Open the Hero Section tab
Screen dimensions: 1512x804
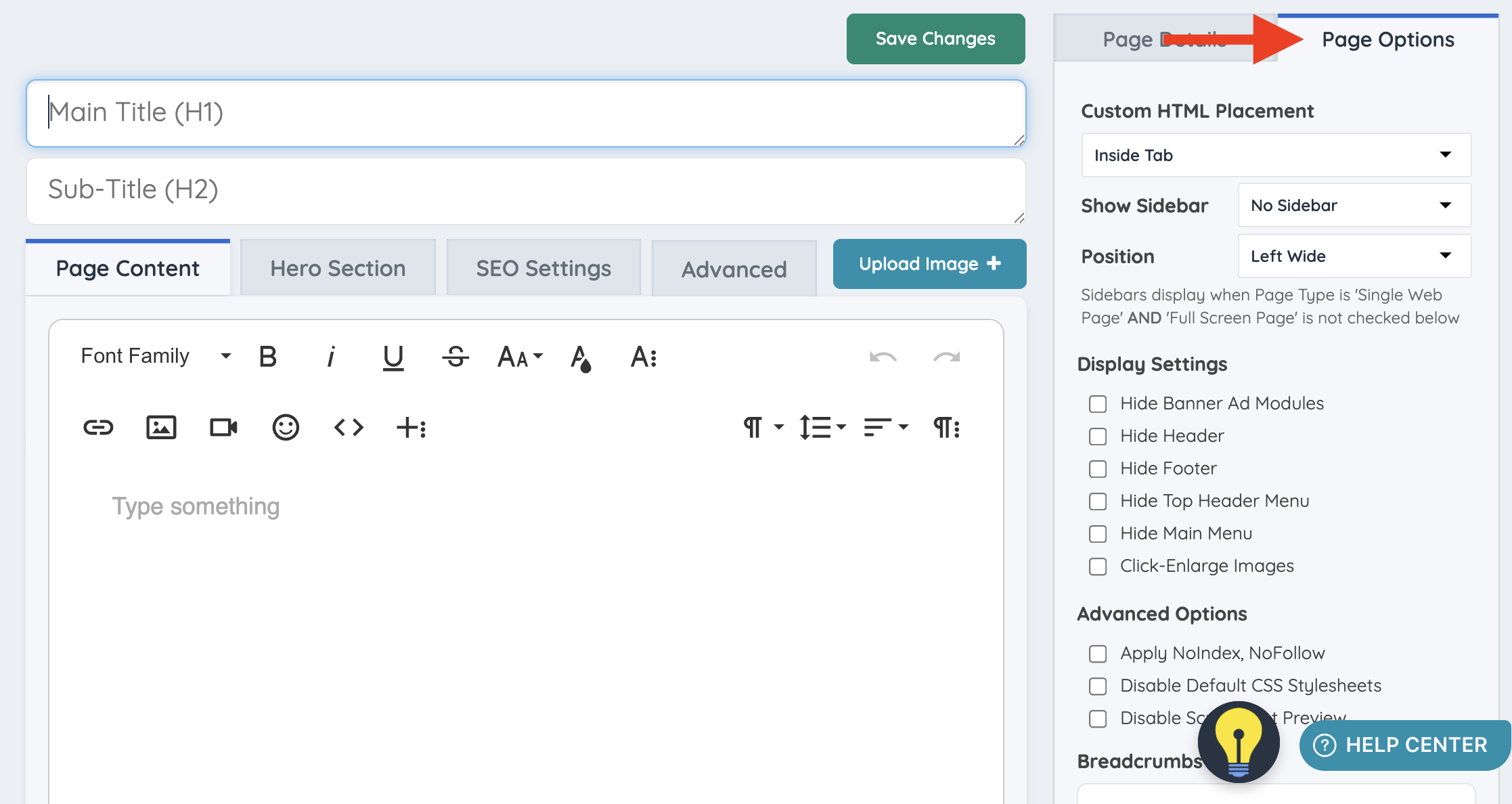[x=338, y=269]
